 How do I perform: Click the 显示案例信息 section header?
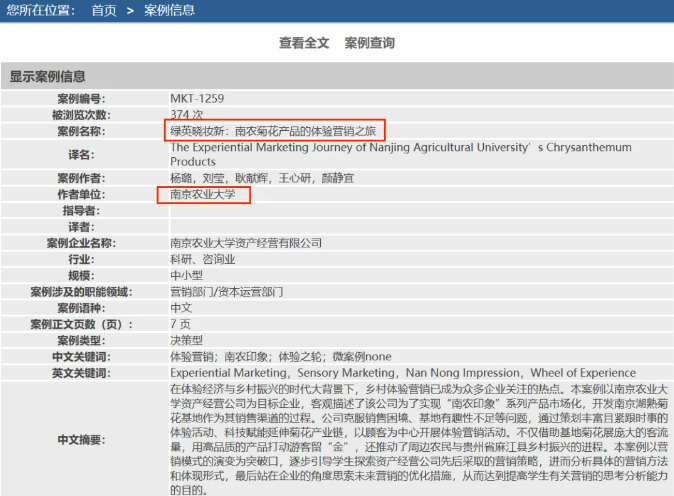(48, 76)
